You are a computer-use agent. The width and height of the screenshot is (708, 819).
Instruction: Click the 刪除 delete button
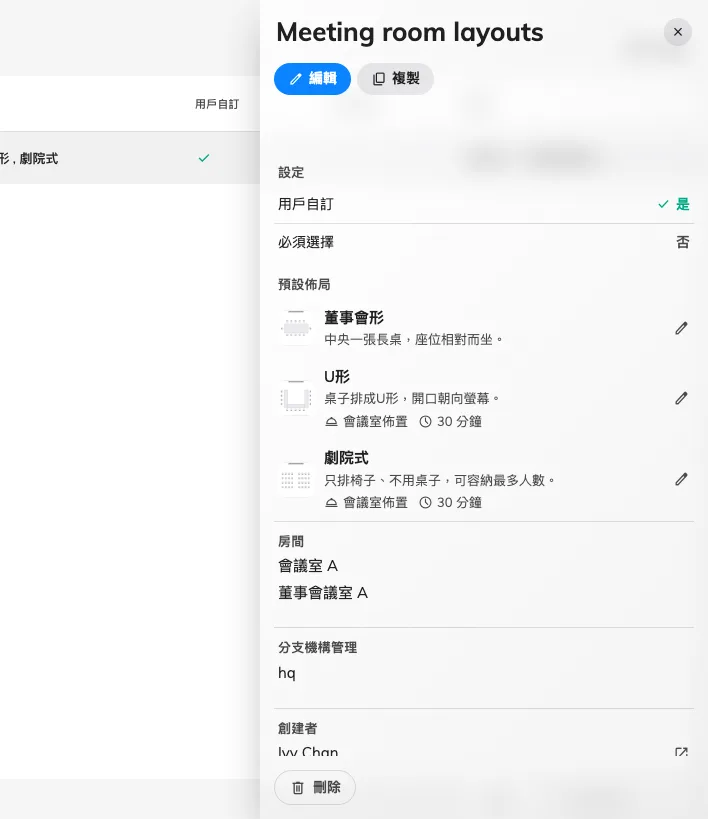coord(315,787)
